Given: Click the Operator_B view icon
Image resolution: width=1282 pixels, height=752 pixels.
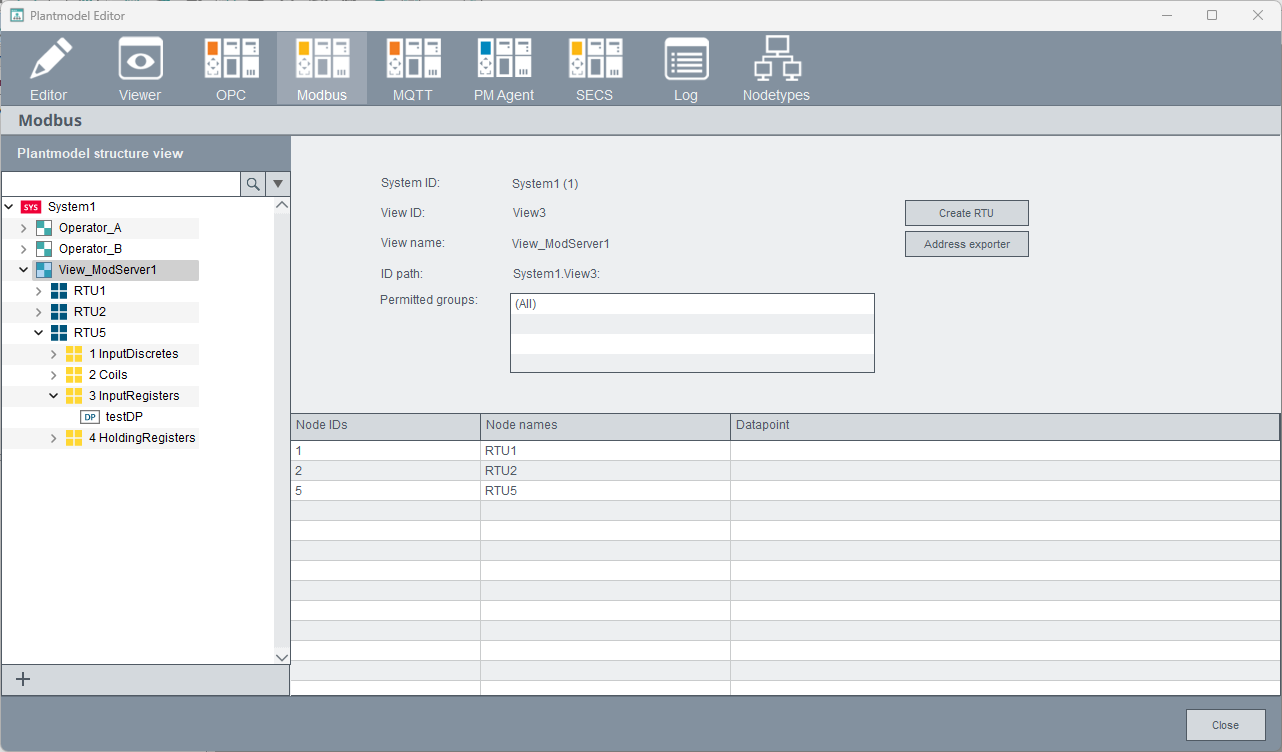Looking at the screenshot, I should click(44, 249).
